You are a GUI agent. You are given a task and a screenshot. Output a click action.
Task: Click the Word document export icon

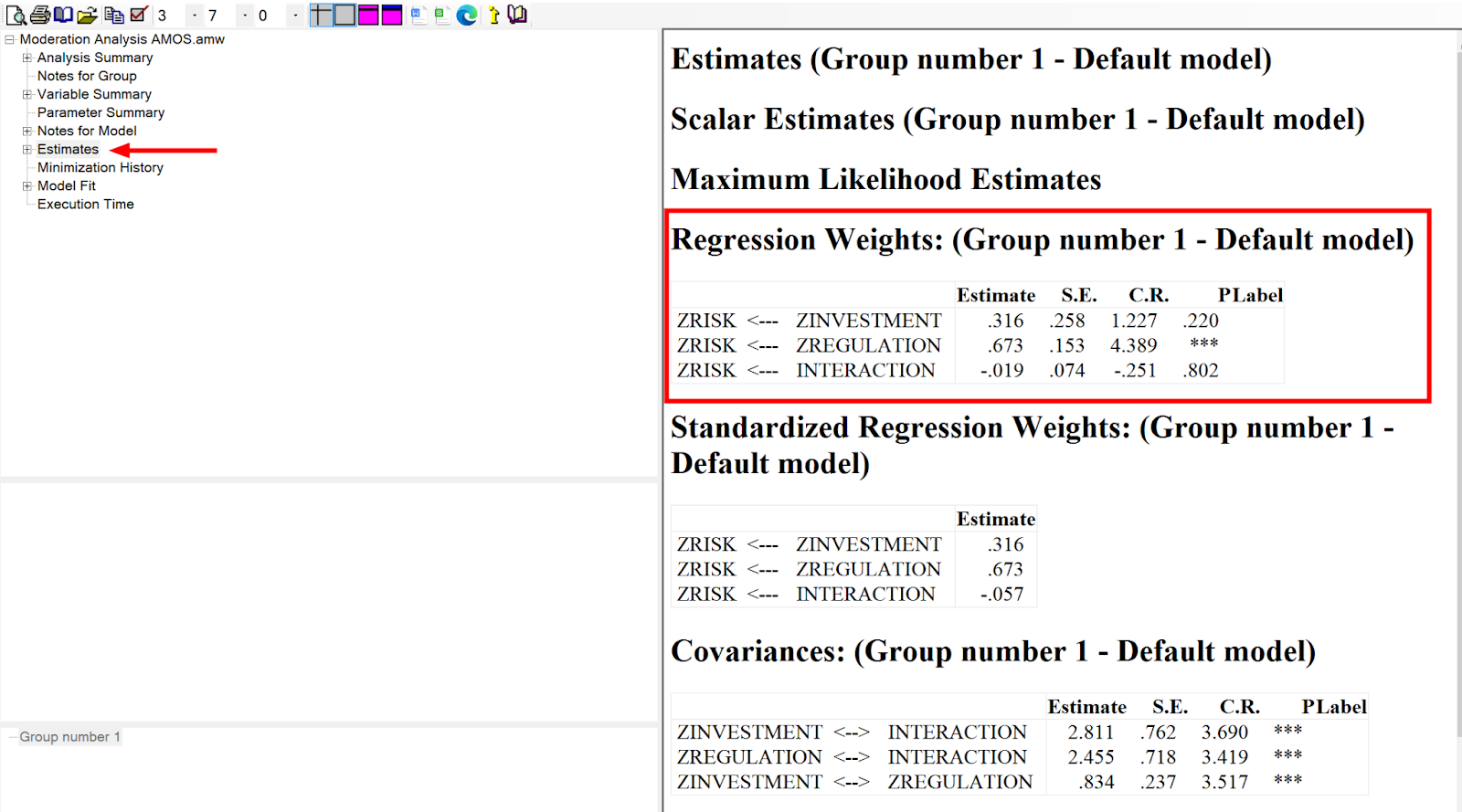(x=418, y=15)
